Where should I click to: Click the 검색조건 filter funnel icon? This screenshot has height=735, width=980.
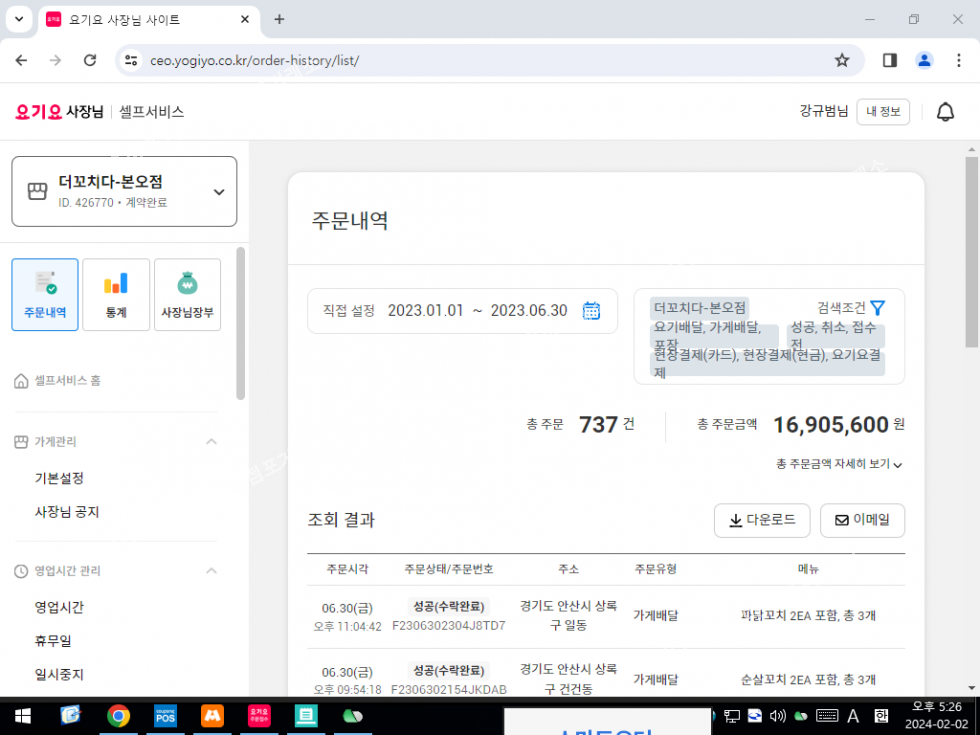[878, 308]
